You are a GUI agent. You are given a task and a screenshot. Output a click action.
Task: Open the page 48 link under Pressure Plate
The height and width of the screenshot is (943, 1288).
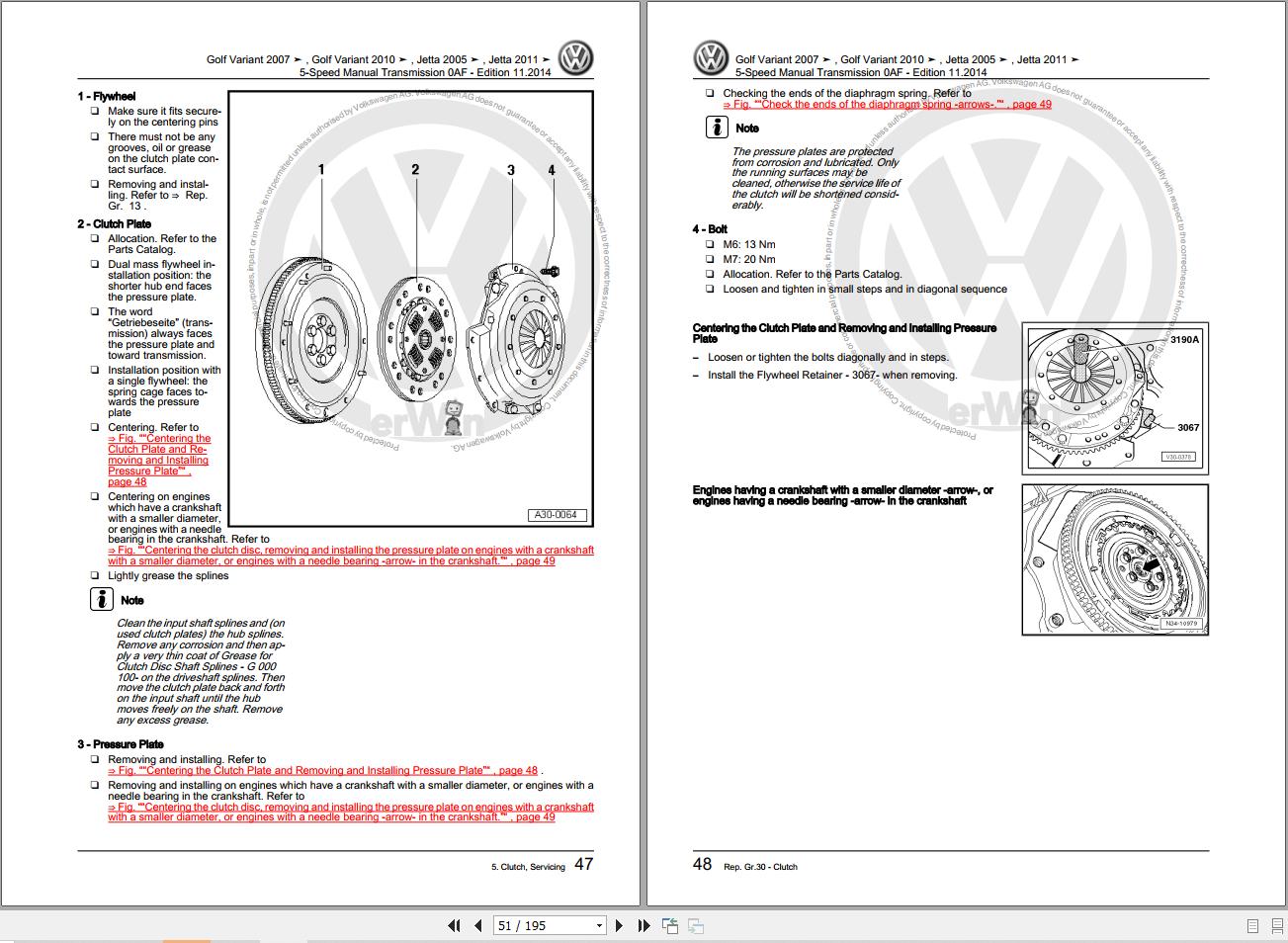(323, 771)
